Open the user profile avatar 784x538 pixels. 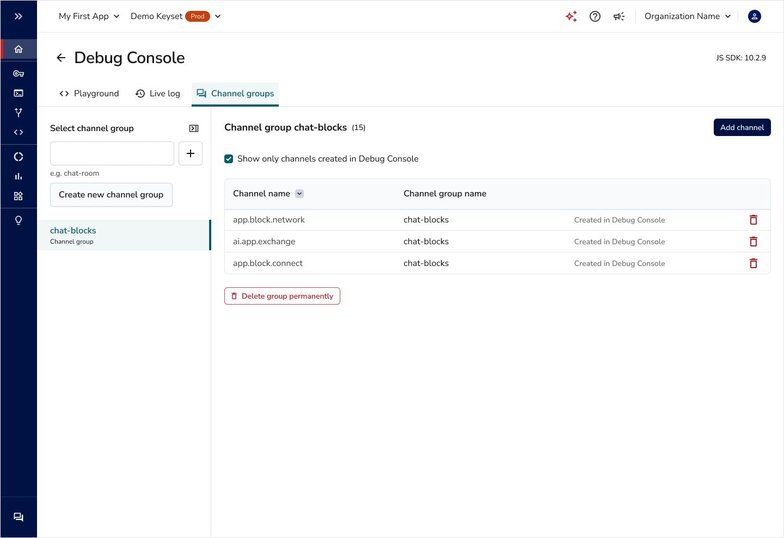coord(754,16)
